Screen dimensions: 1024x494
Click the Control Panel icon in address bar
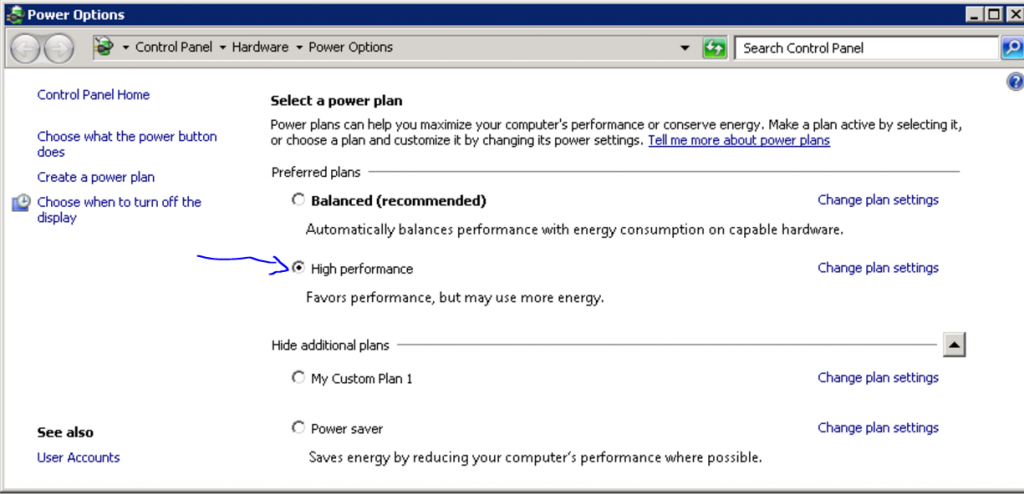pos(105,47)
